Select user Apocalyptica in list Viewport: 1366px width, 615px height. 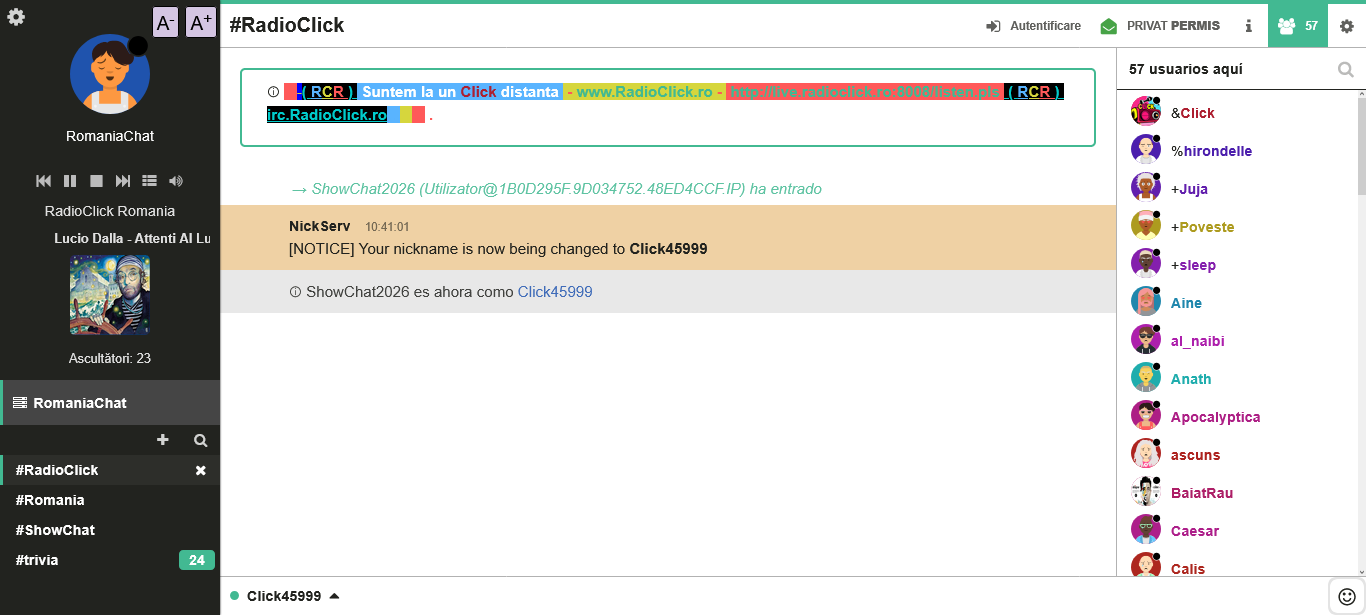point(1215,417)
